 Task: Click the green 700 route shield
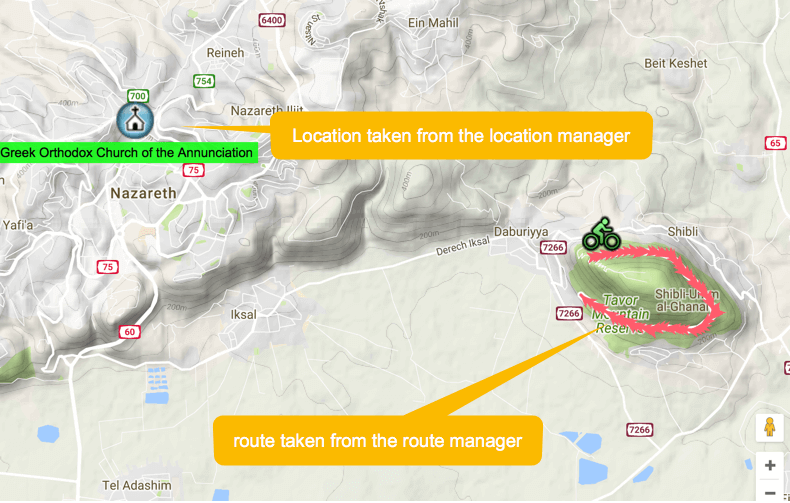138,96
